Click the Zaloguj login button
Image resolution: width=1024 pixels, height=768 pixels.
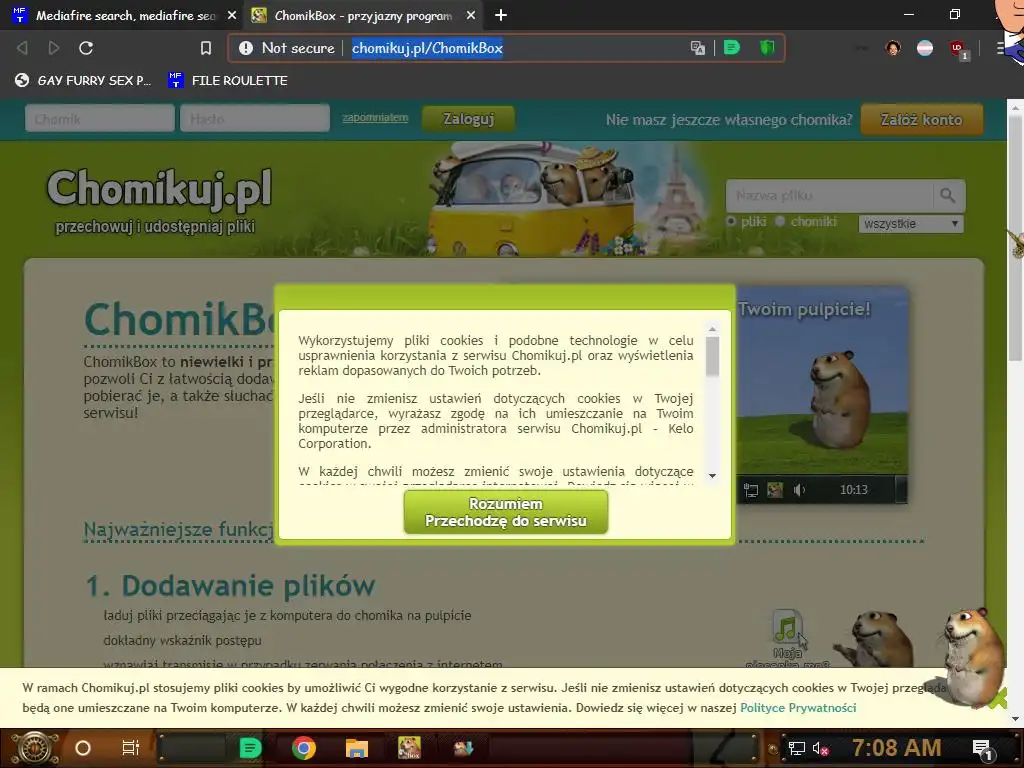[x=468, y=119]
